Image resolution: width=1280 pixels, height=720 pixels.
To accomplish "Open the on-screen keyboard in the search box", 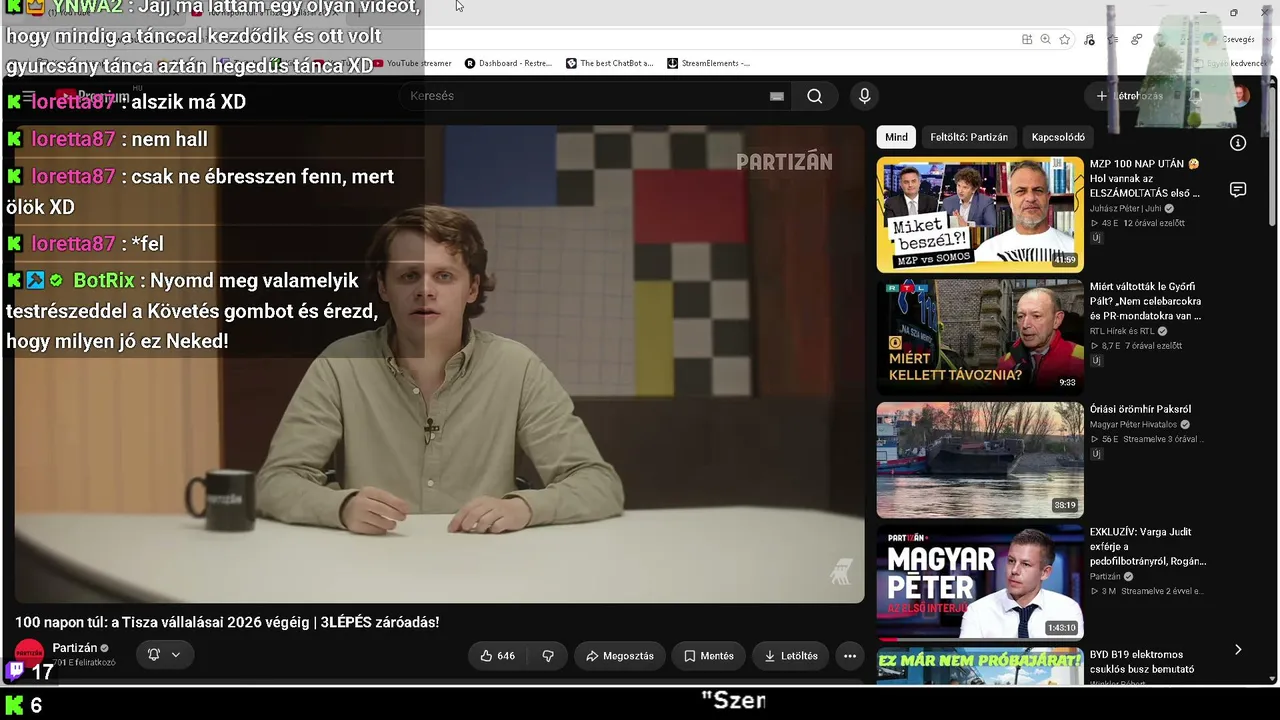I will [776, 96].
